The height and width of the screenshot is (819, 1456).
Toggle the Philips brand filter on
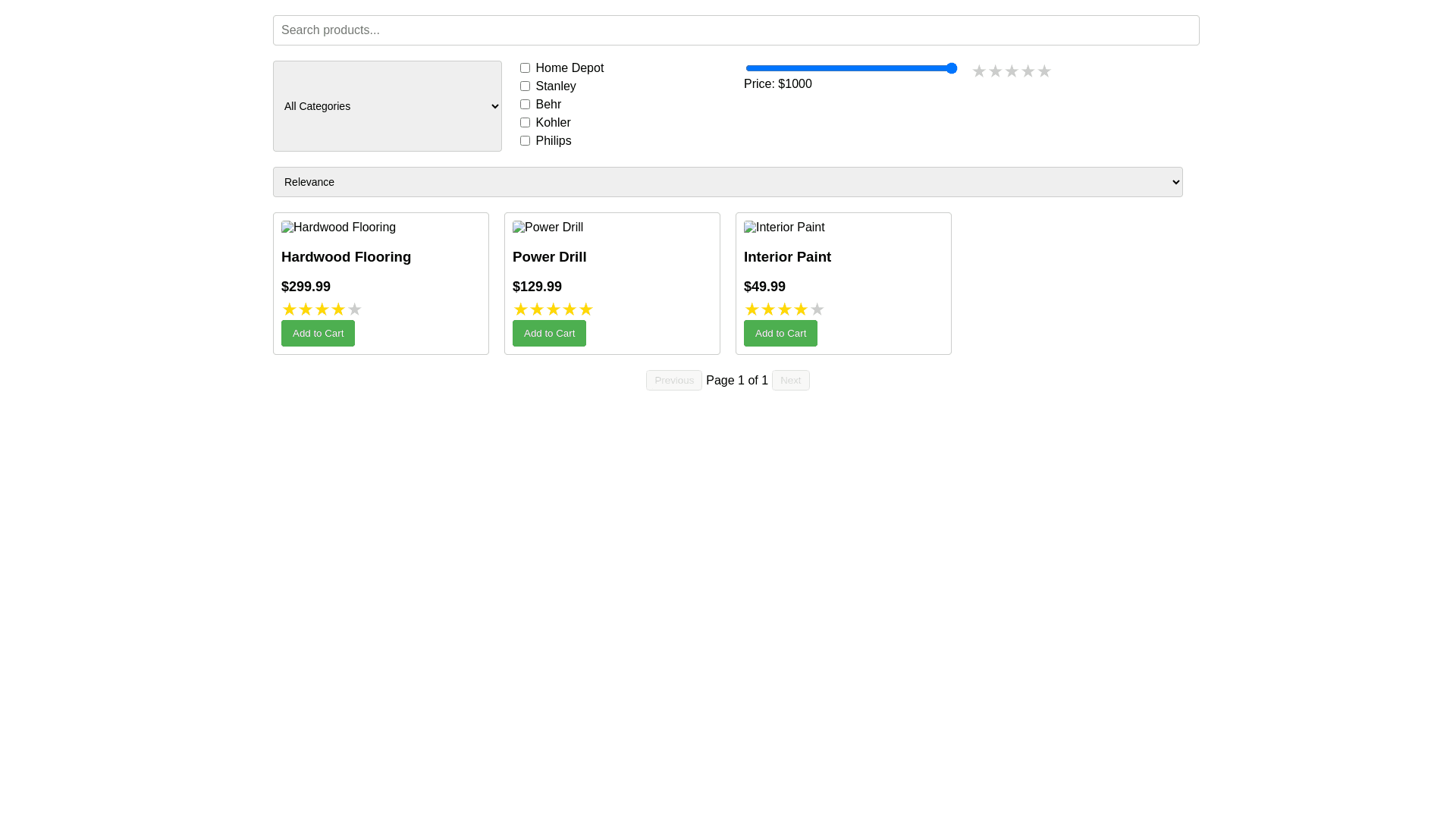point(525,140)
